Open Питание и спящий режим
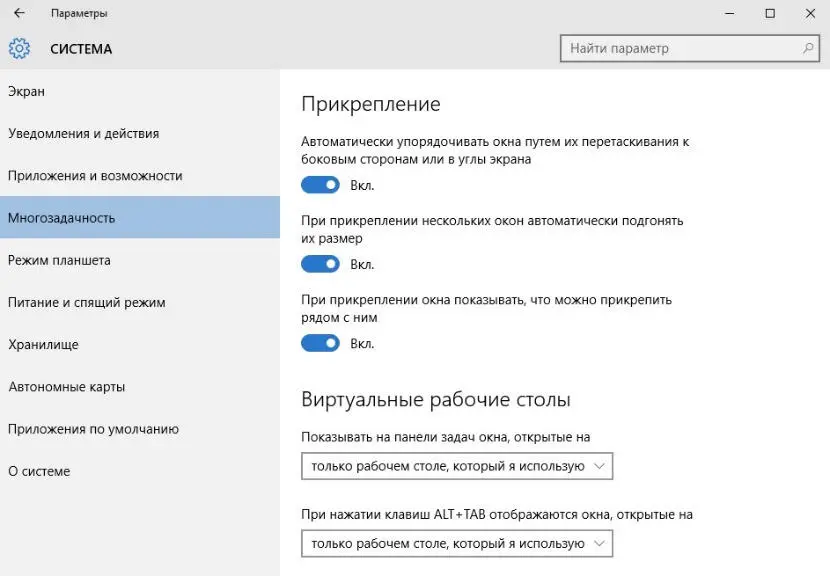The height and width of the screenshot is (576, 830). 140,302
